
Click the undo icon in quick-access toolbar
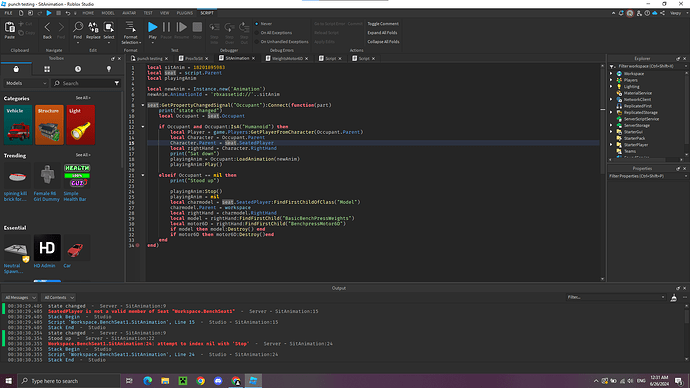tap(68, 13)
